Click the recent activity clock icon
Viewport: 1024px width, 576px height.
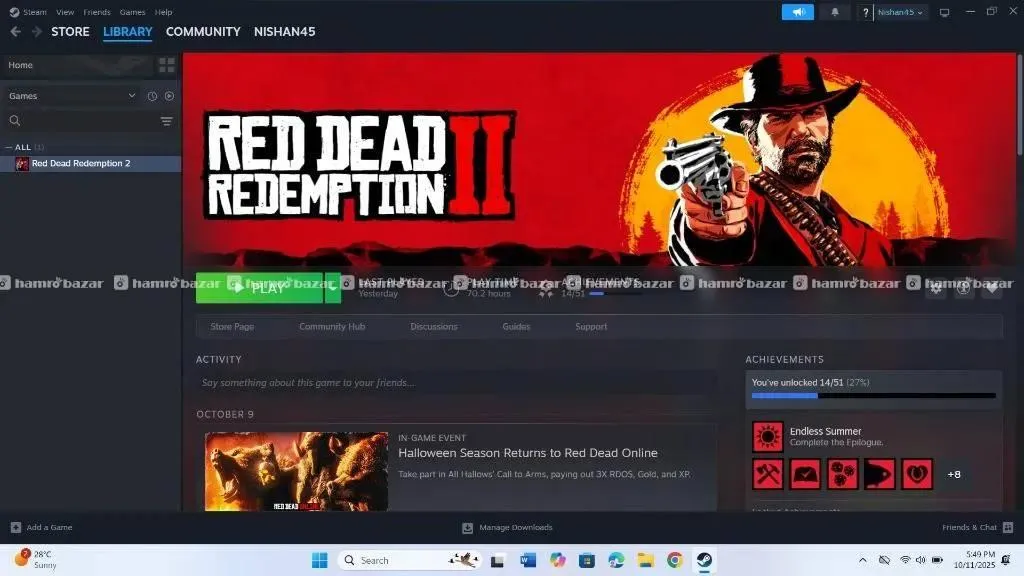point(152,96)
